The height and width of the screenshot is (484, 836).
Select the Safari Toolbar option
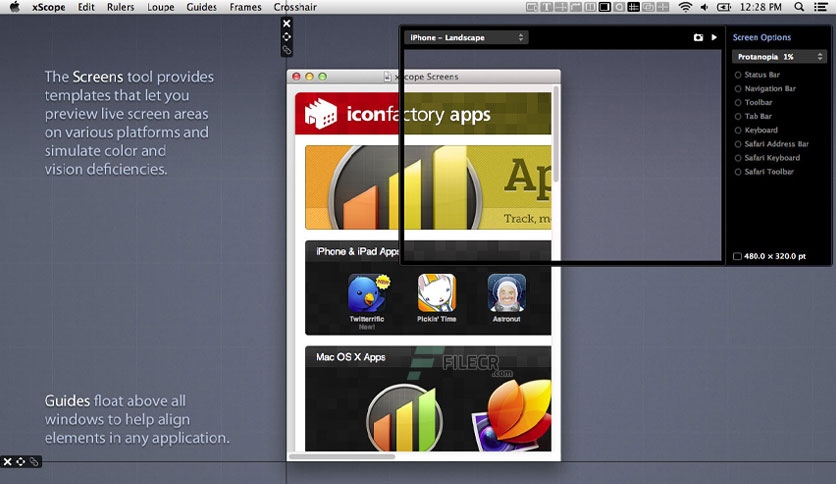click(764, 172)
